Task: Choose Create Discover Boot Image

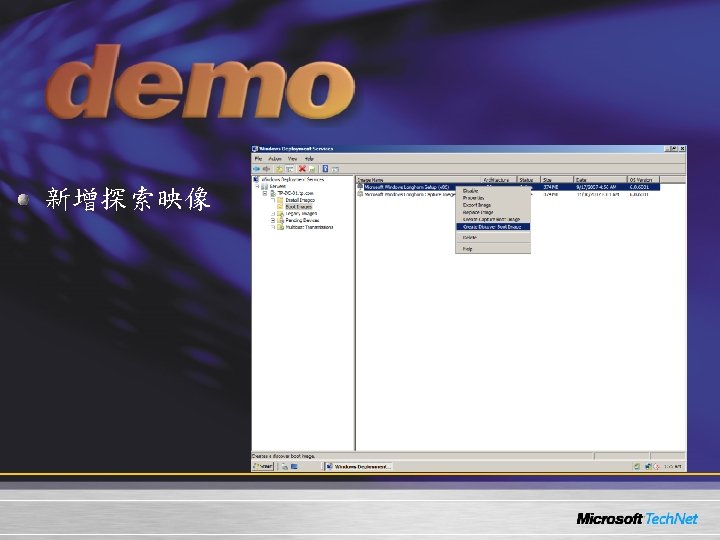Action: pos(493,227)
